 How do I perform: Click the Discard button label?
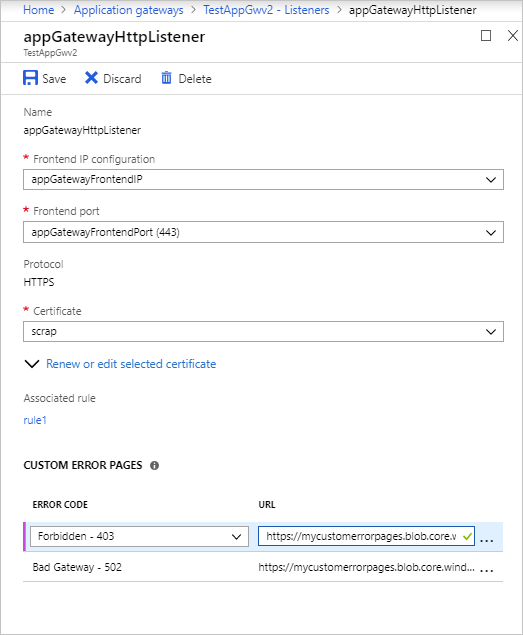(x=122, y=79)
